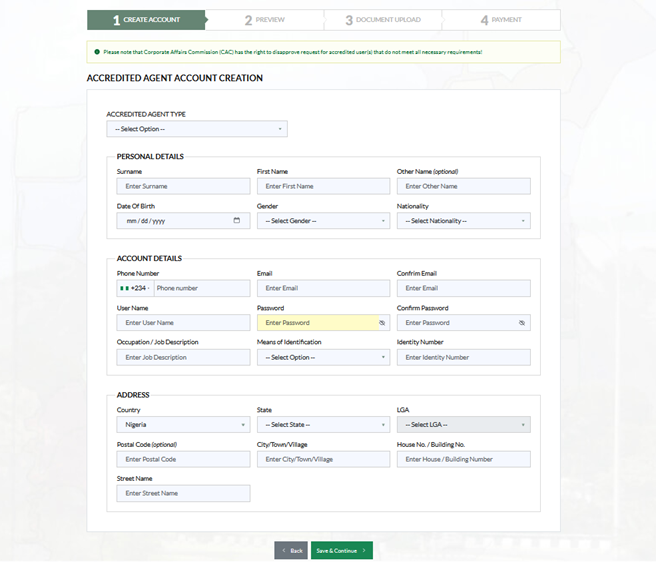Focus the User Name input field
Viewport: 656px width, 562px height.
coord(183,323)
